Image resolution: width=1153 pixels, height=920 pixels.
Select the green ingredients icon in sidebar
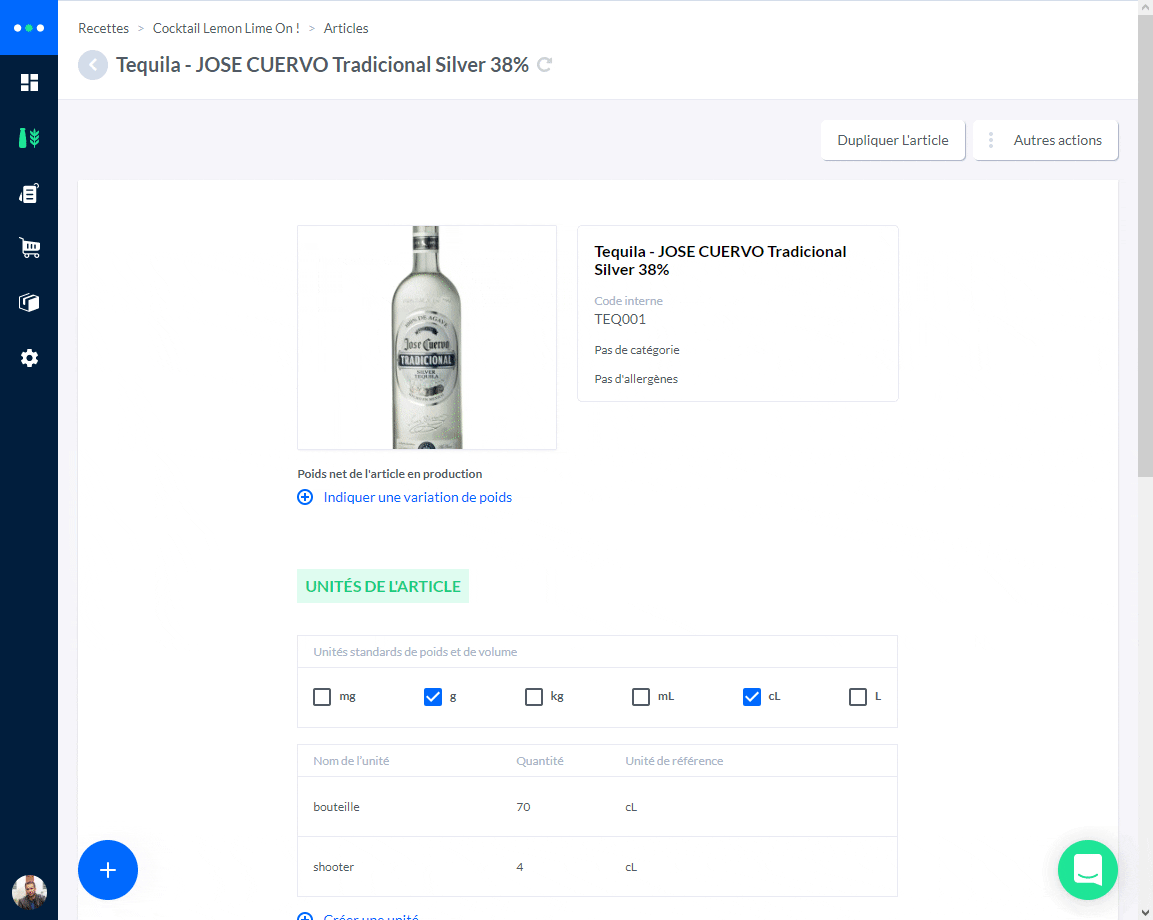click(30, 137)
